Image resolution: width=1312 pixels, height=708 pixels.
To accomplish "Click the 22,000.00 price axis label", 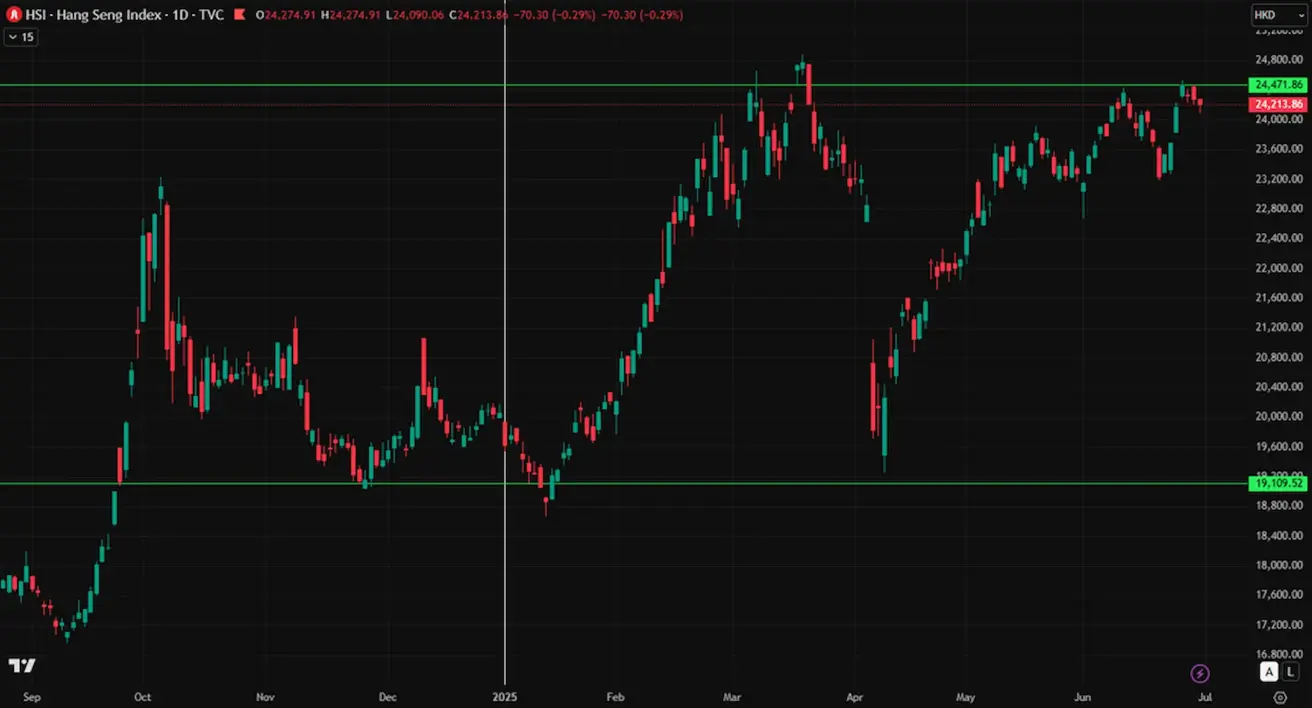I will [1277, 268].
